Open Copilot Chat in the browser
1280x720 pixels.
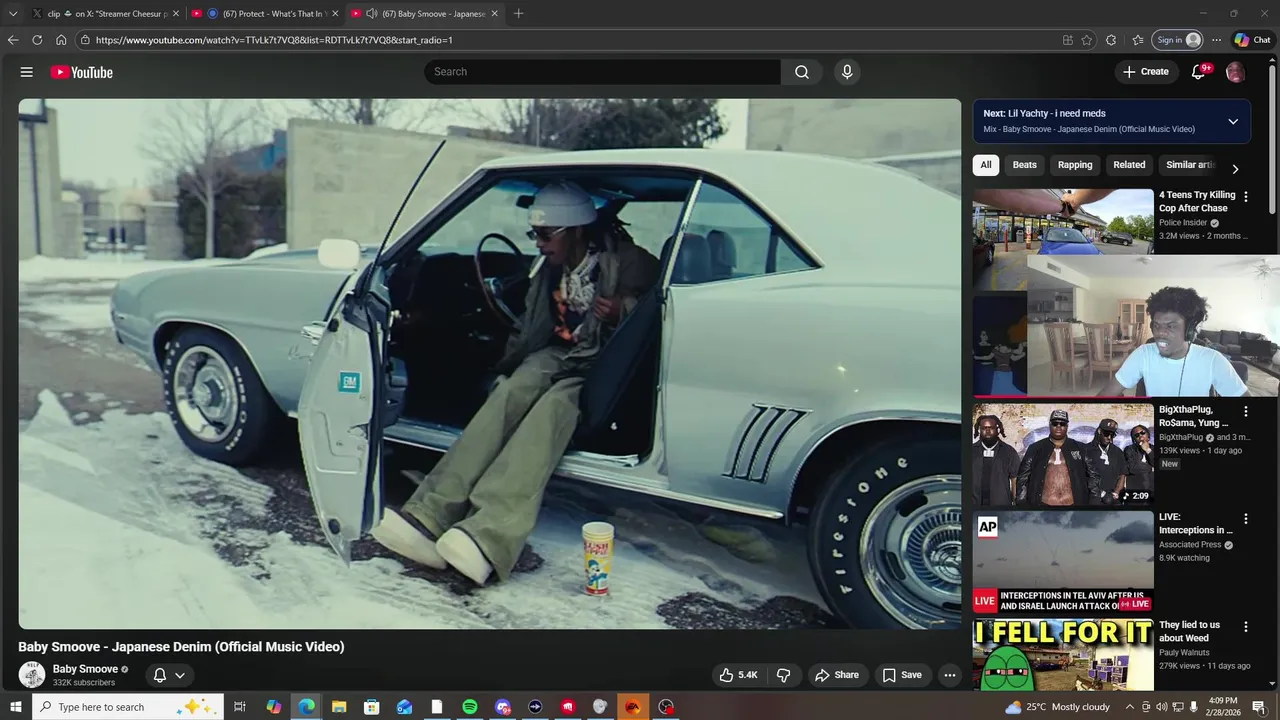(1252, 40)
